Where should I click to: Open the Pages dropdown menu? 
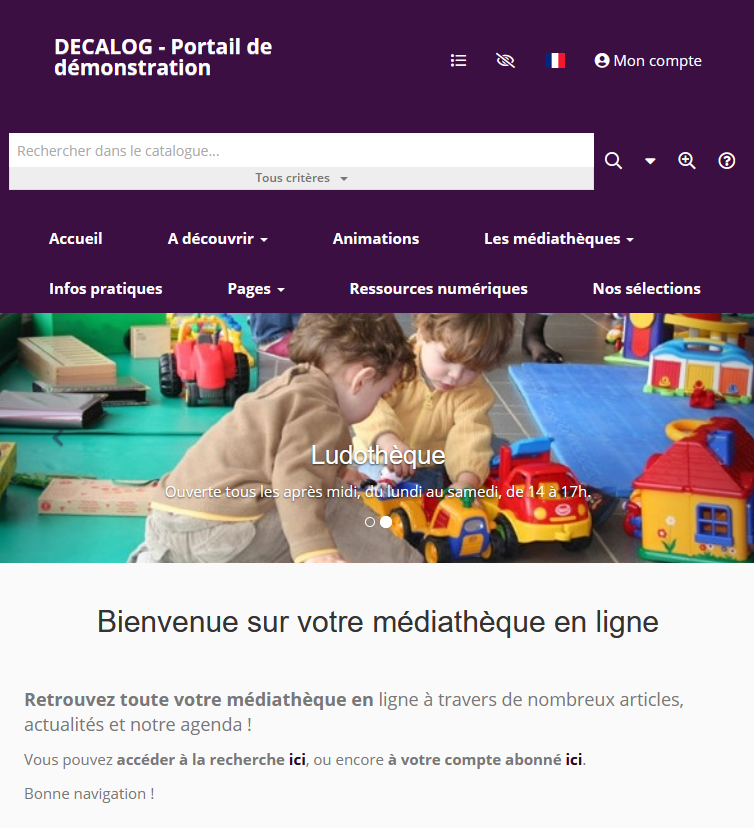[256, 289]
